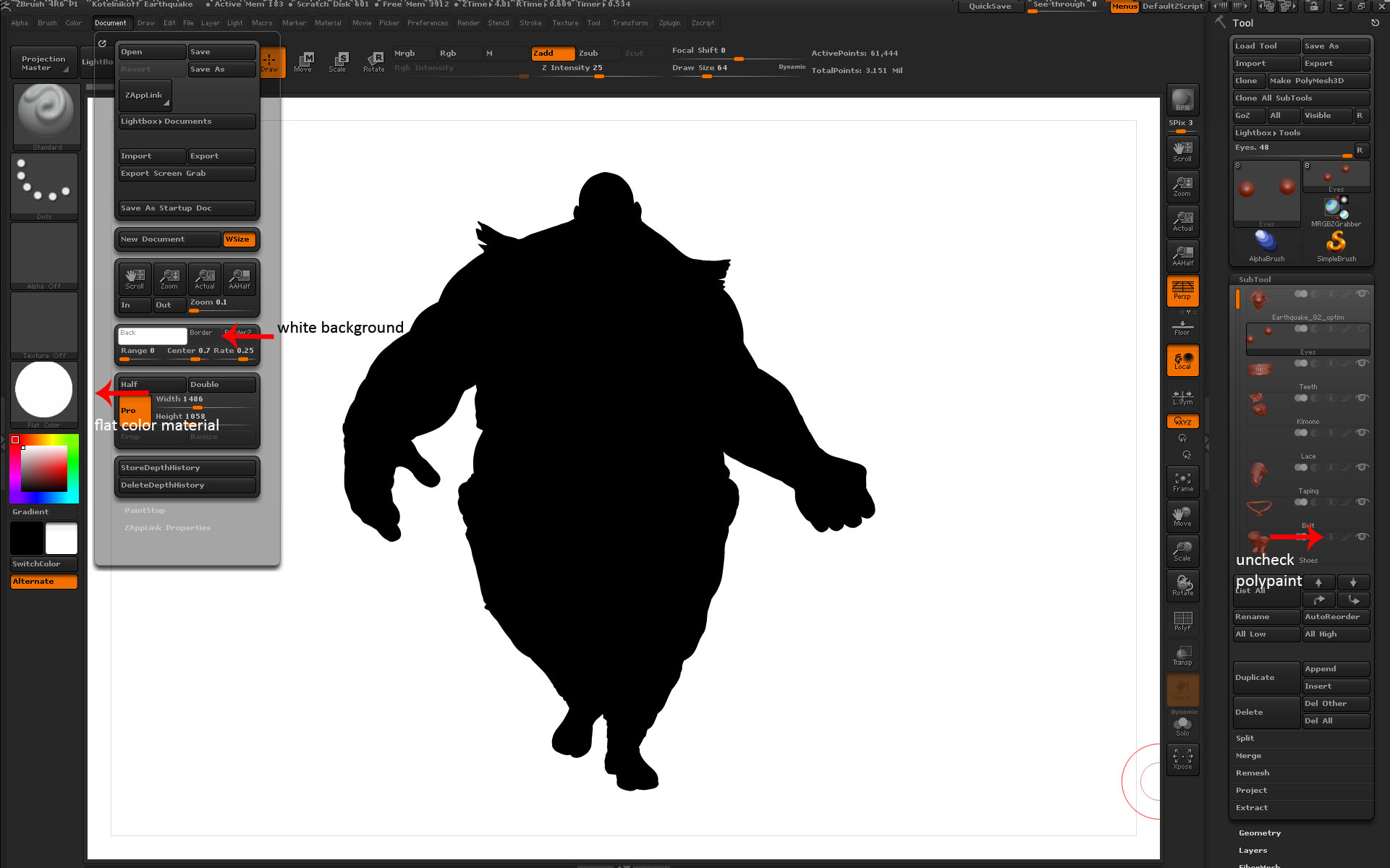Open the Alpha Off selector
The height and width of the screenshot is (868, 1390).
click(45, 255)
